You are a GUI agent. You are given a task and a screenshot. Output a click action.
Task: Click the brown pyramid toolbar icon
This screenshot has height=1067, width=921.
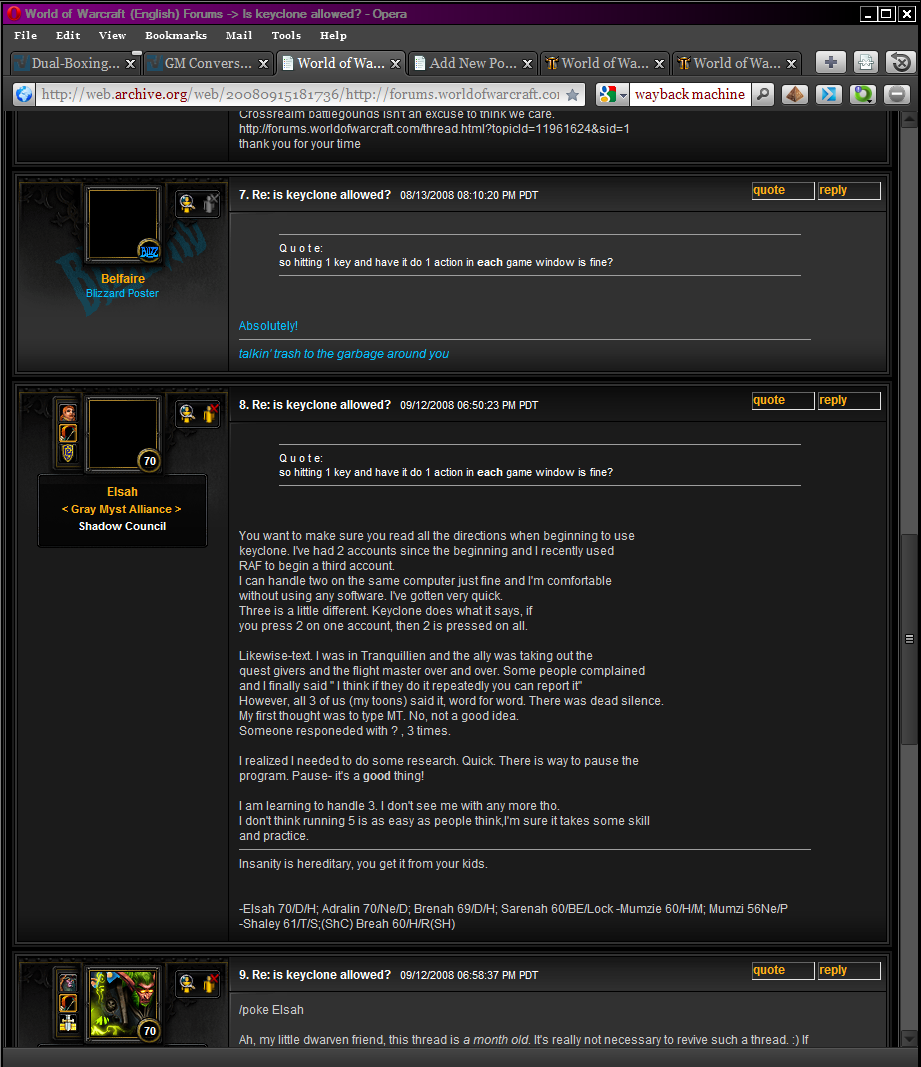[794, 95]
